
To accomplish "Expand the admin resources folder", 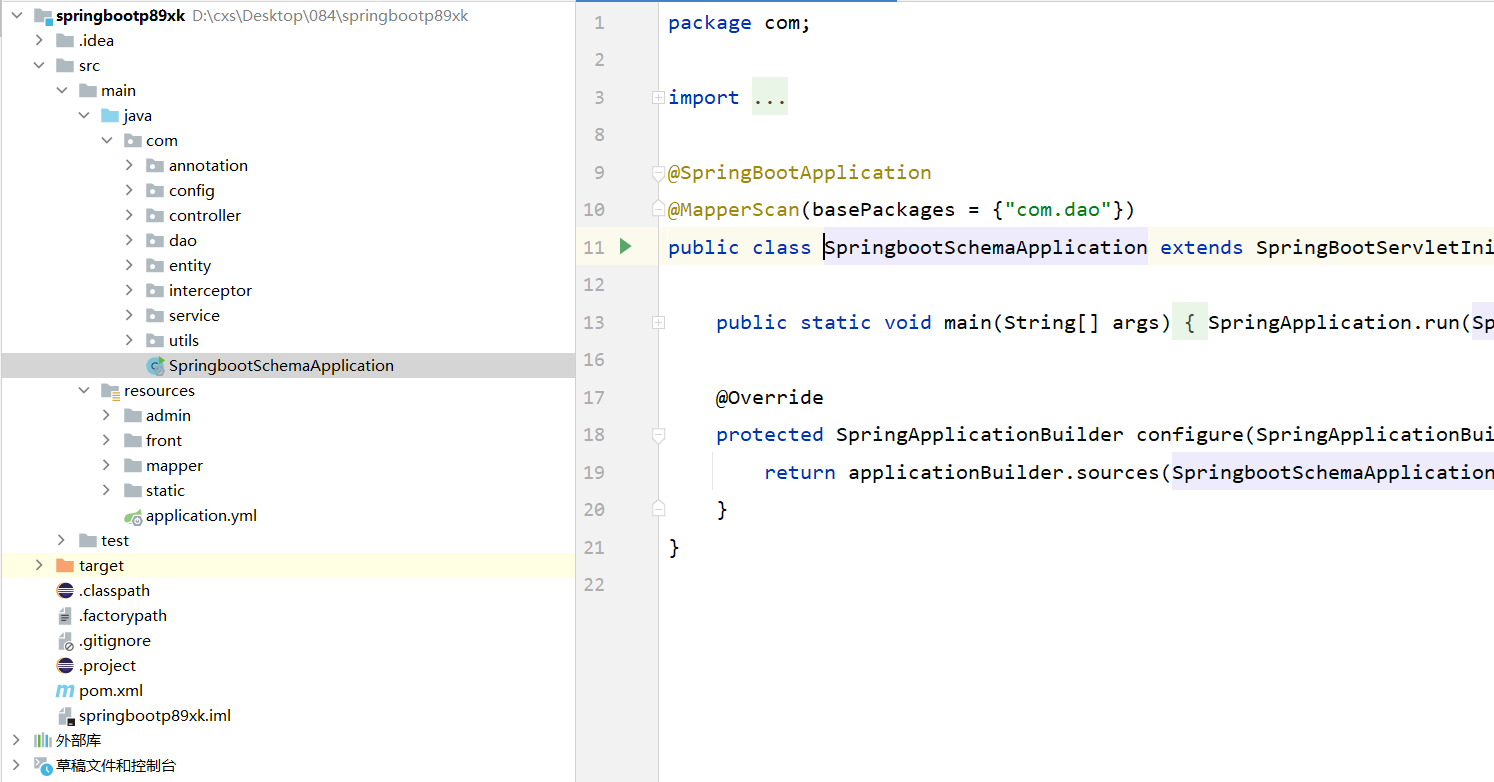I will pos(107,416).
